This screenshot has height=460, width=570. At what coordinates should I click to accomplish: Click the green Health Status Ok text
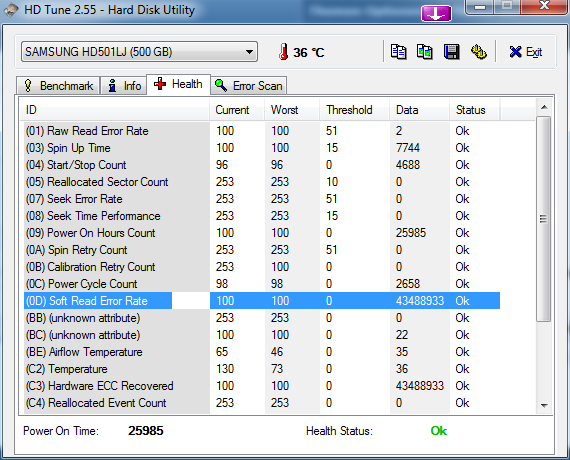(x=439, y=431)
